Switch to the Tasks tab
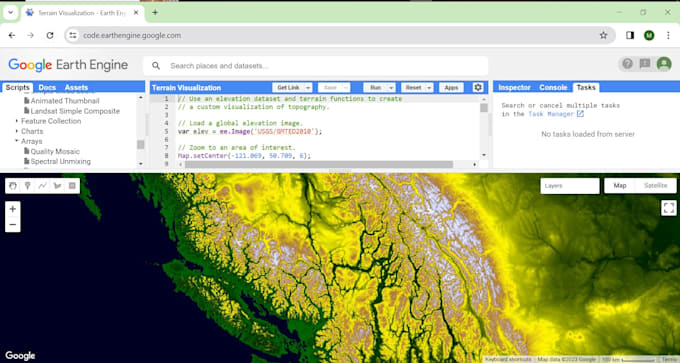 [x=586, y=88]
